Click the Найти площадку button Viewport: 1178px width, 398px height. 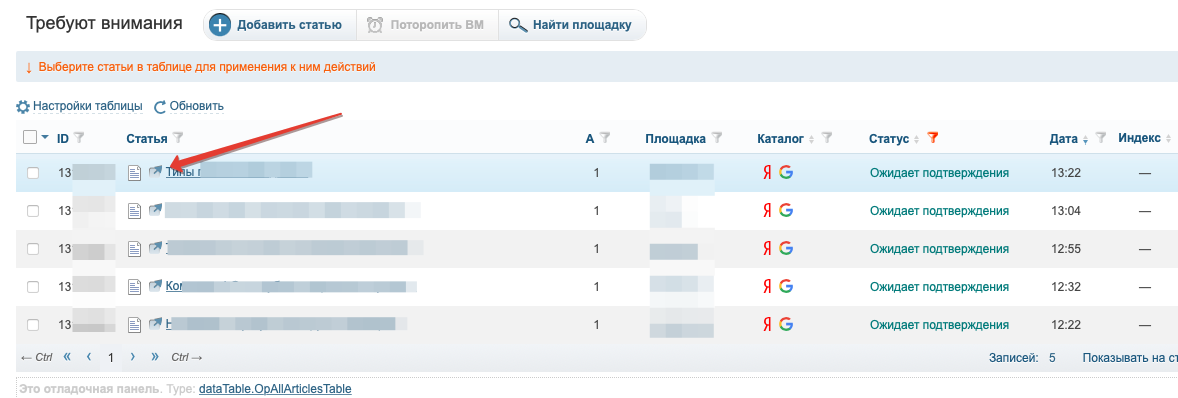(572, 25)
